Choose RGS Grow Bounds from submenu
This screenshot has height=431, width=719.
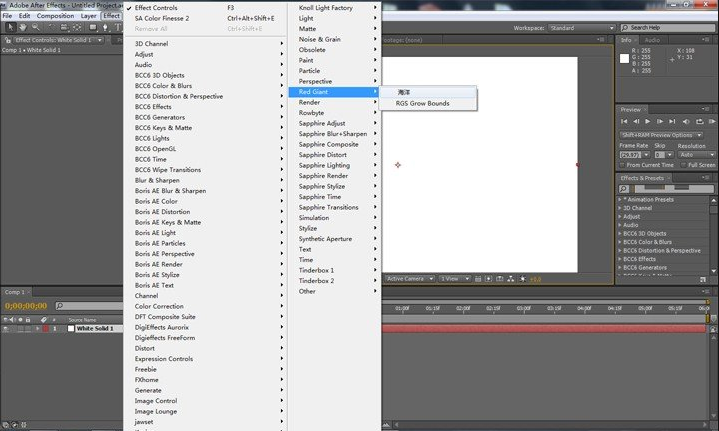[x=422, y=103]
